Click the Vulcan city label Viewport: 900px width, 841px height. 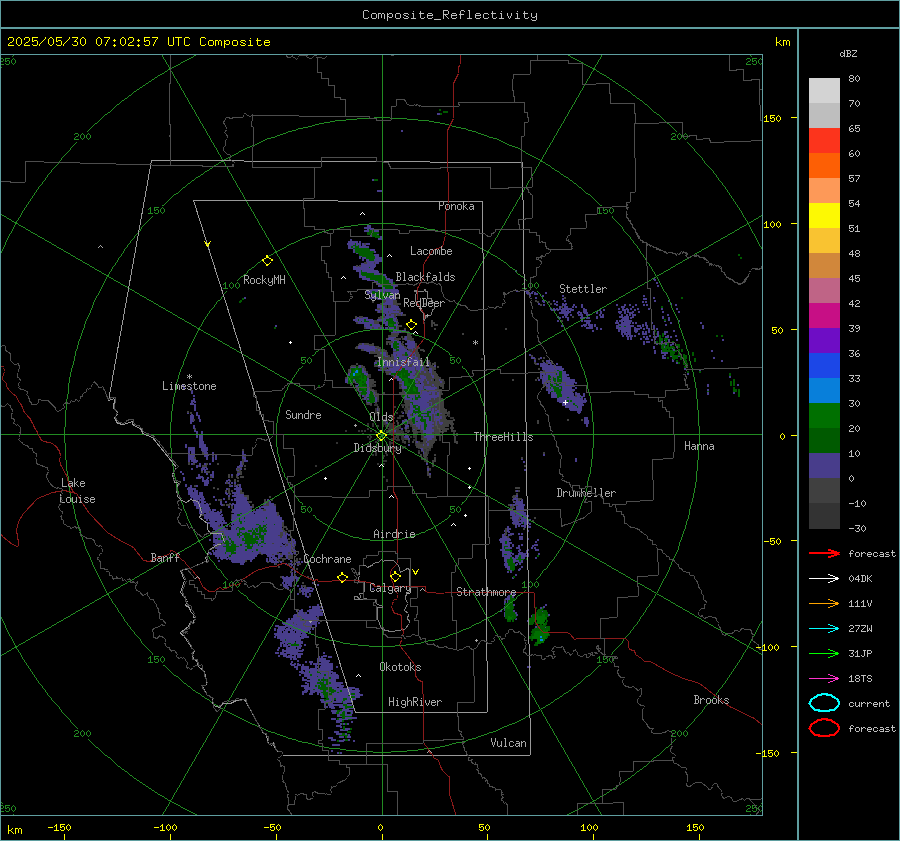(x=508, y=743)
